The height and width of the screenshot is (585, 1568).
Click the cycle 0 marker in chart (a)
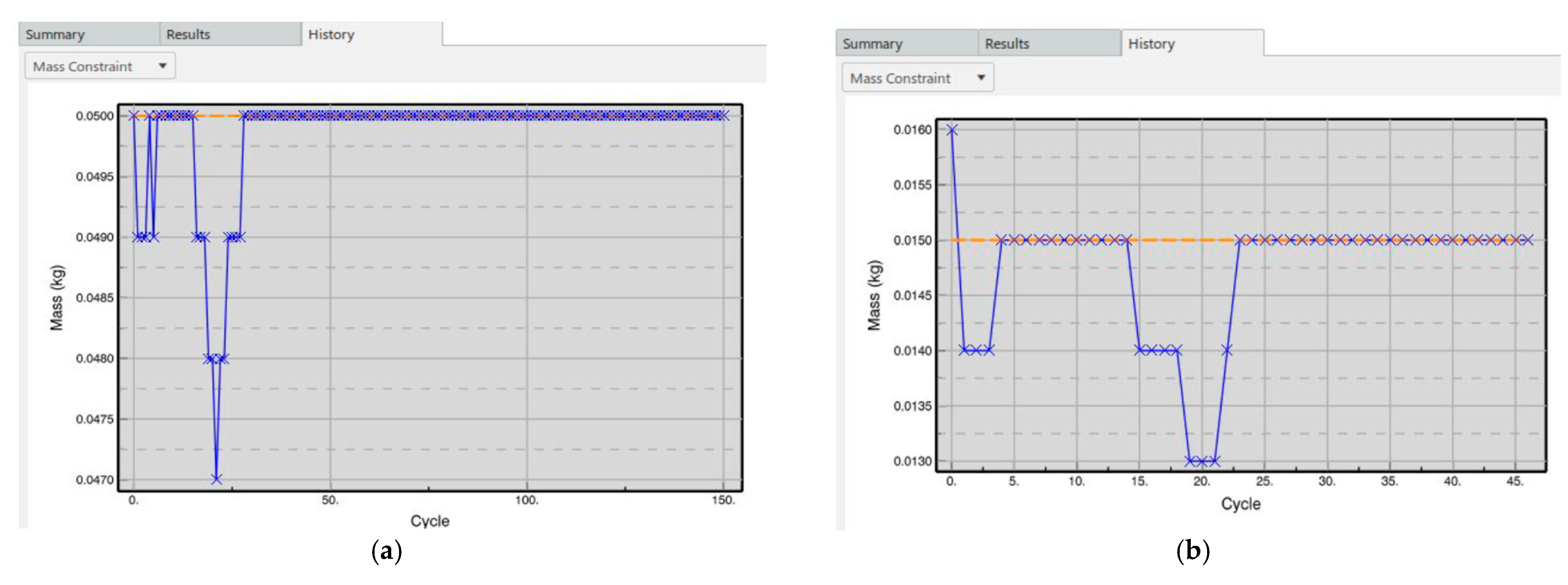134,116
